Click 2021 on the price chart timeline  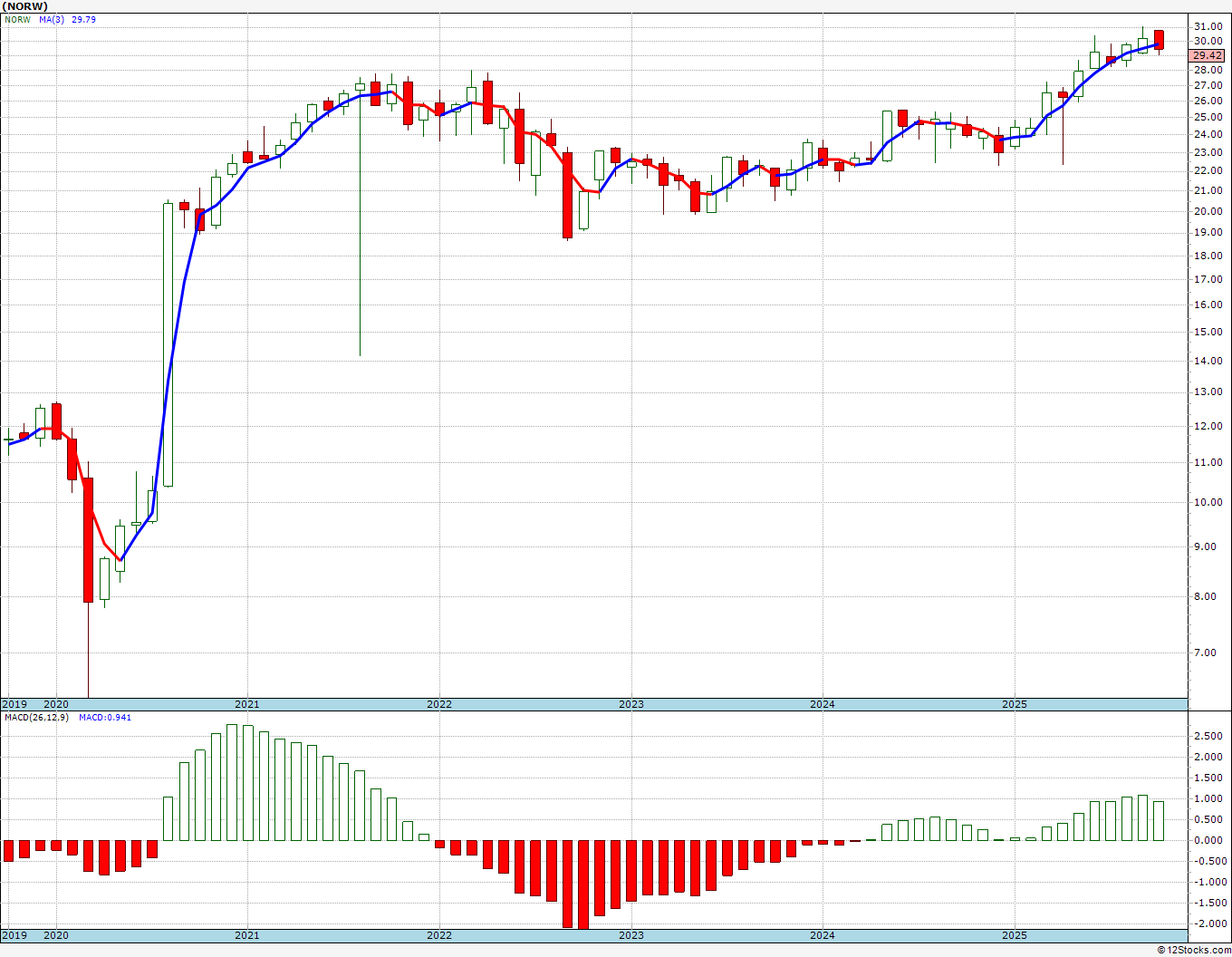point(247,704)
